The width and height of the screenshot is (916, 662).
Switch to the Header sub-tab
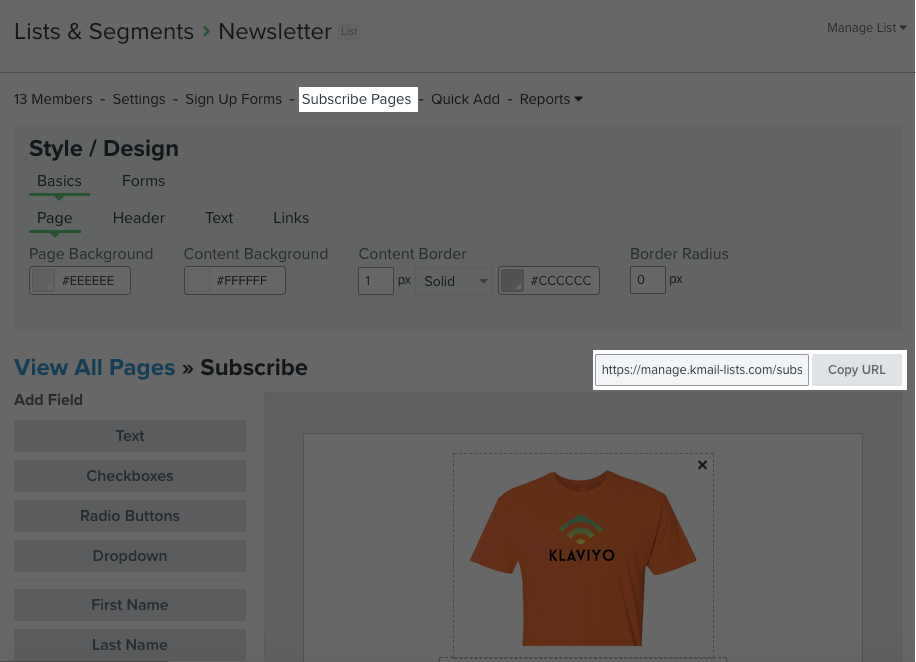(x=138, y=218)
